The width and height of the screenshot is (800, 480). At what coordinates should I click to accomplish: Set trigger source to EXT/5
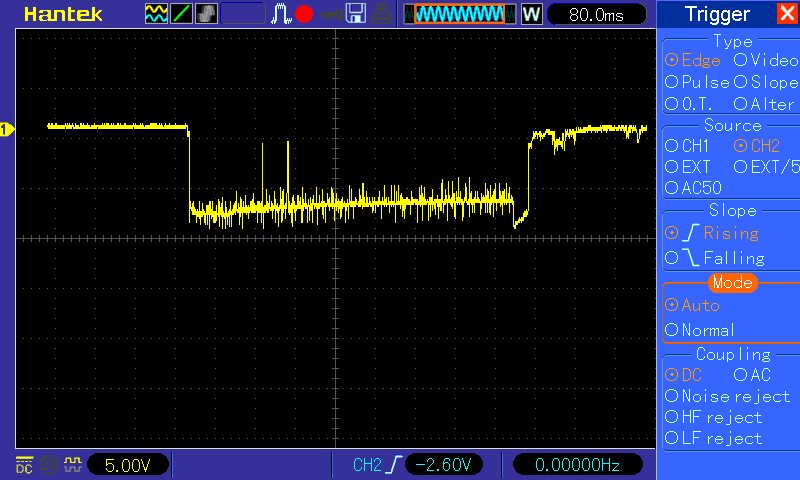[x=766, y=167]
